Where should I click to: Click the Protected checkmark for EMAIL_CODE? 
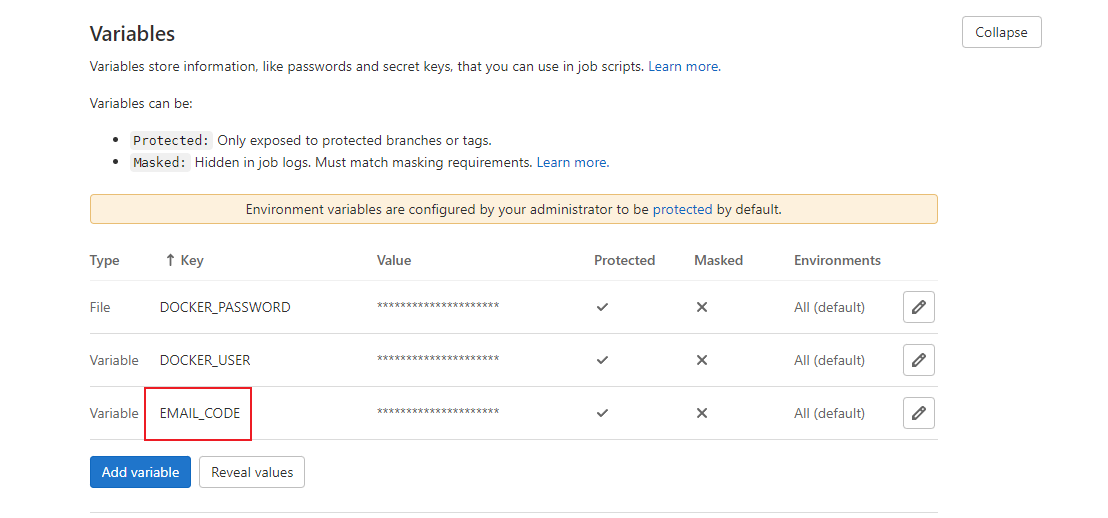602,413
